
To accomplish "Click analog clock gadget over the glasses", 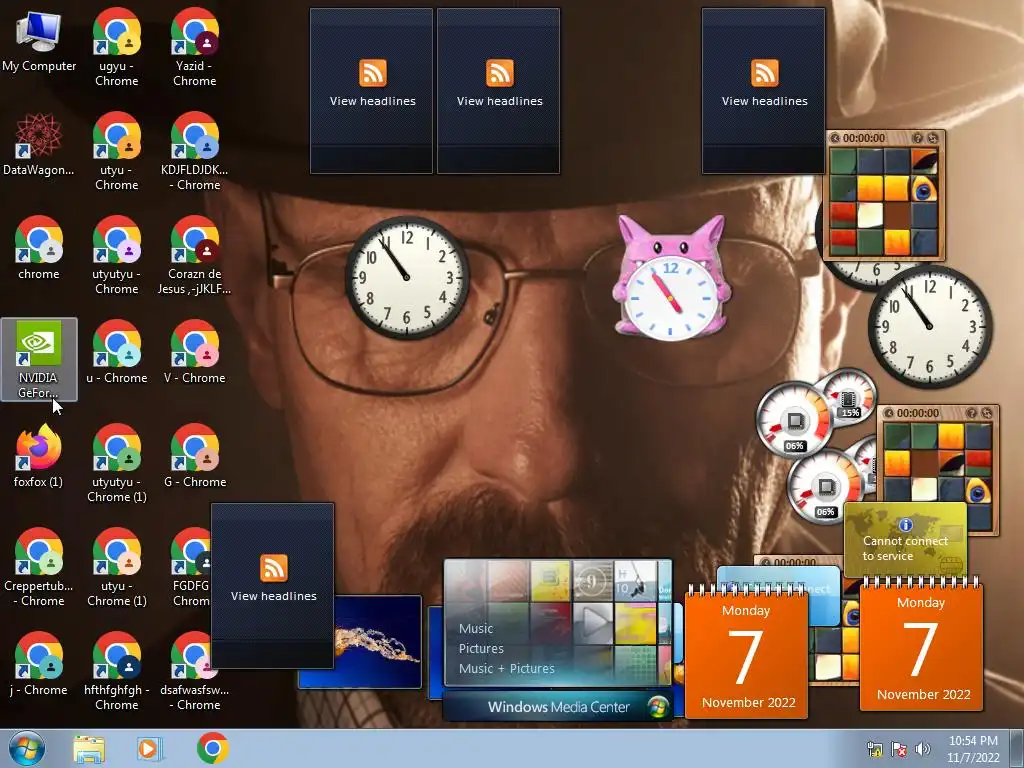I will (x=406, y=278).
